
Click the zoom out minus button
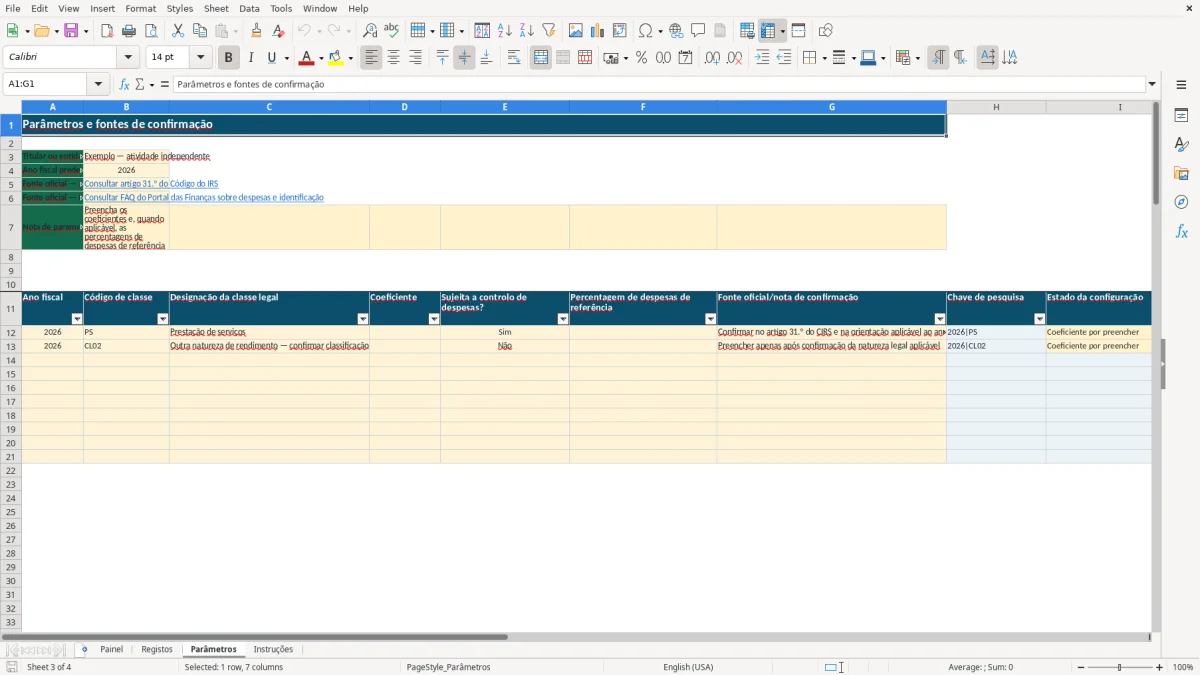(1081, 667)
